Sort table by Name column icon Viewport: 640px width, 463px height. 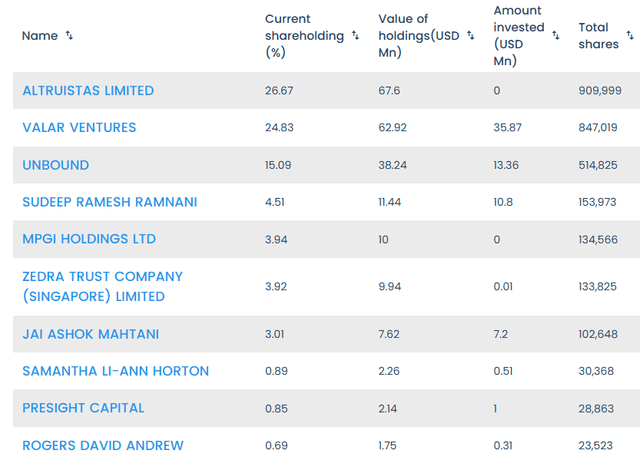coord(69,36)
